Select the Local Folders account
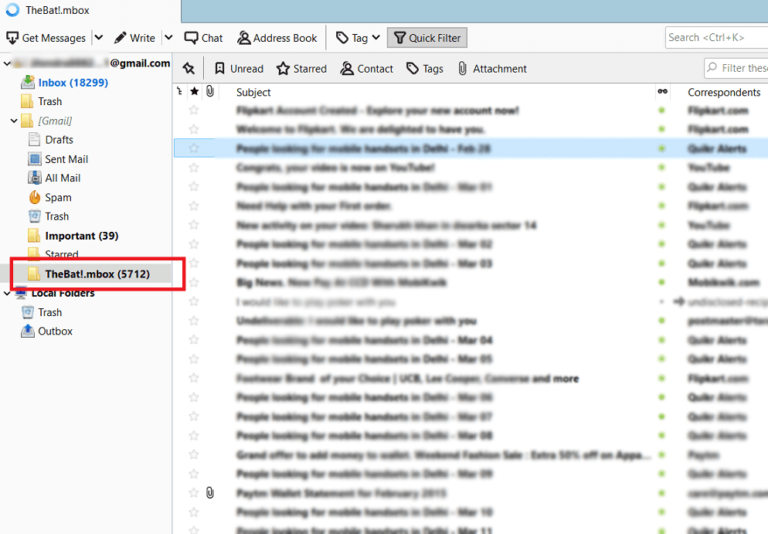Image resolution: width=768 pixels, height=534 pixels. click(x=63, y=293)
